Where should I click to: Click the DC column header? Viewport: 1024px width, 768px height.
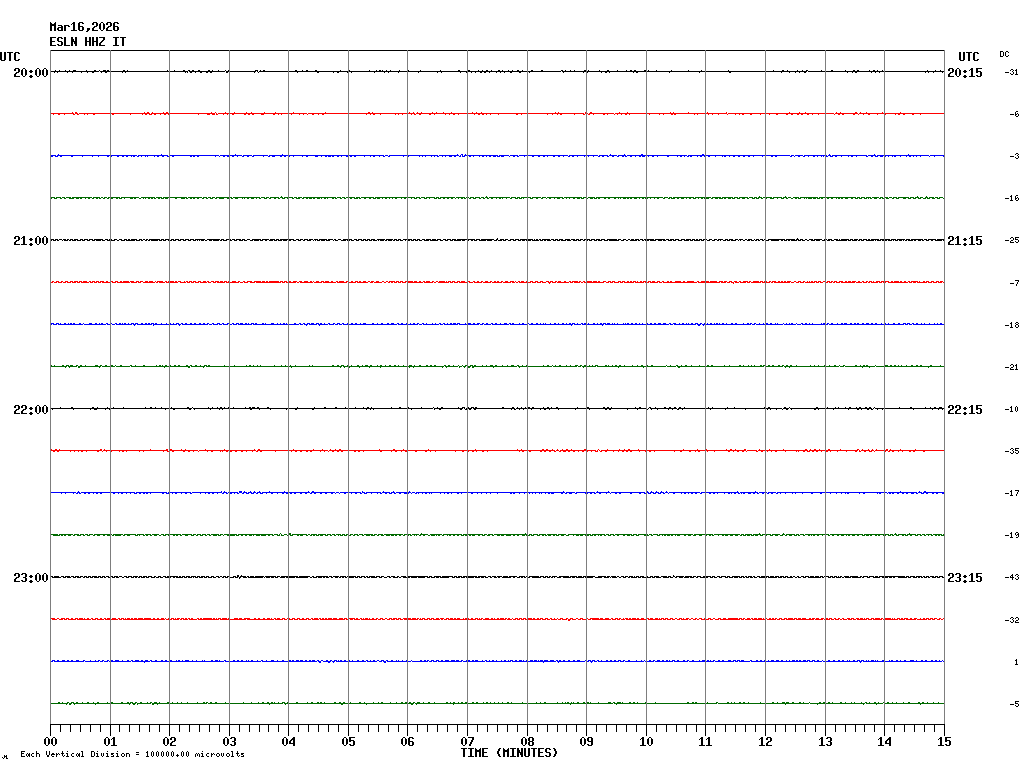click(x=1004, y=54)
